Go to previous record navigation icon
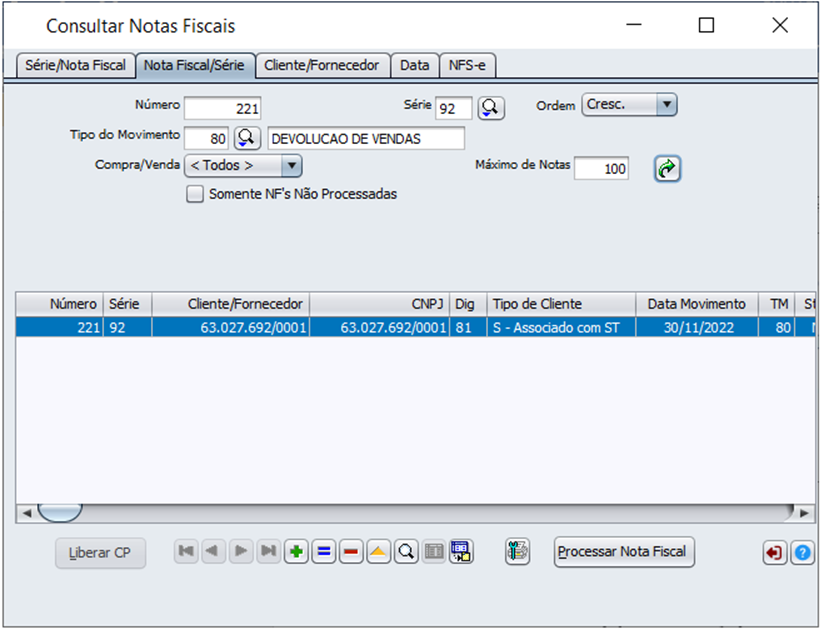The image size is (824, 630). (213, 551)
